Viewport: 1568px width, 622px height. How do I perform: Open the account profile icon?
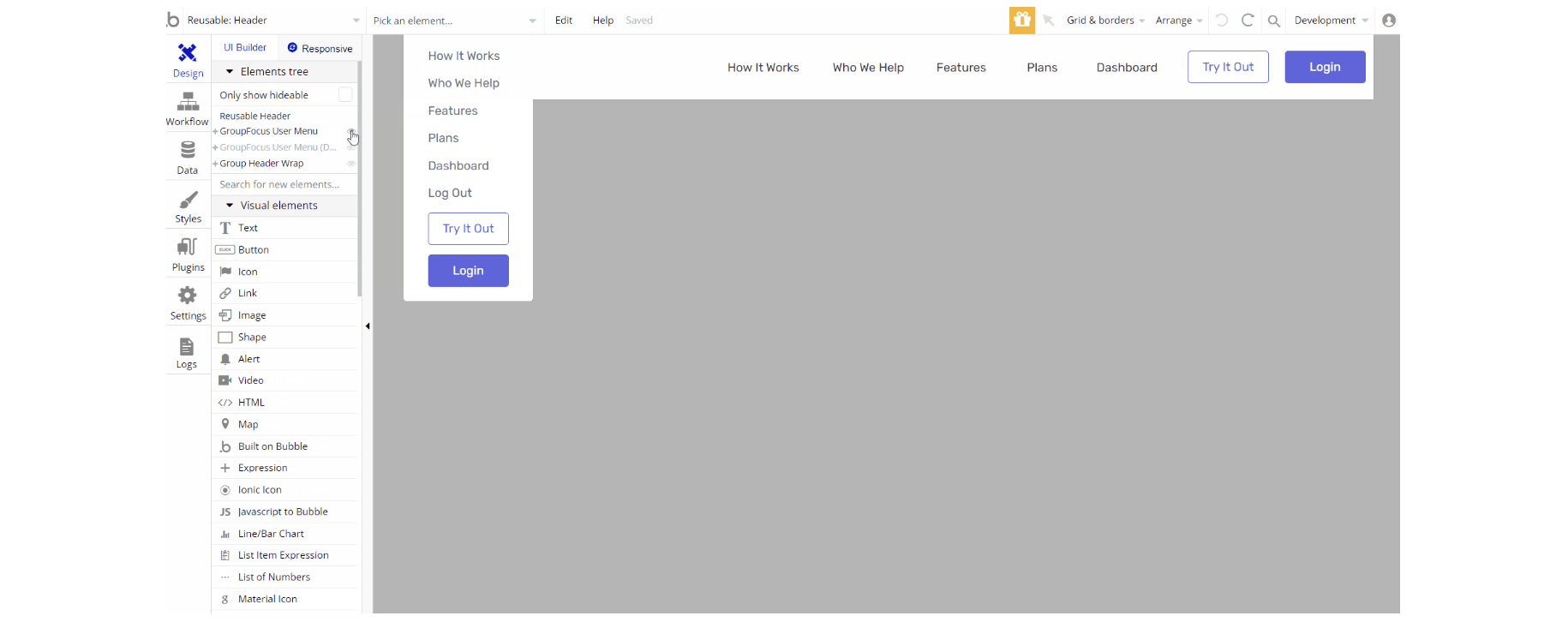(x=1389, y=21)
